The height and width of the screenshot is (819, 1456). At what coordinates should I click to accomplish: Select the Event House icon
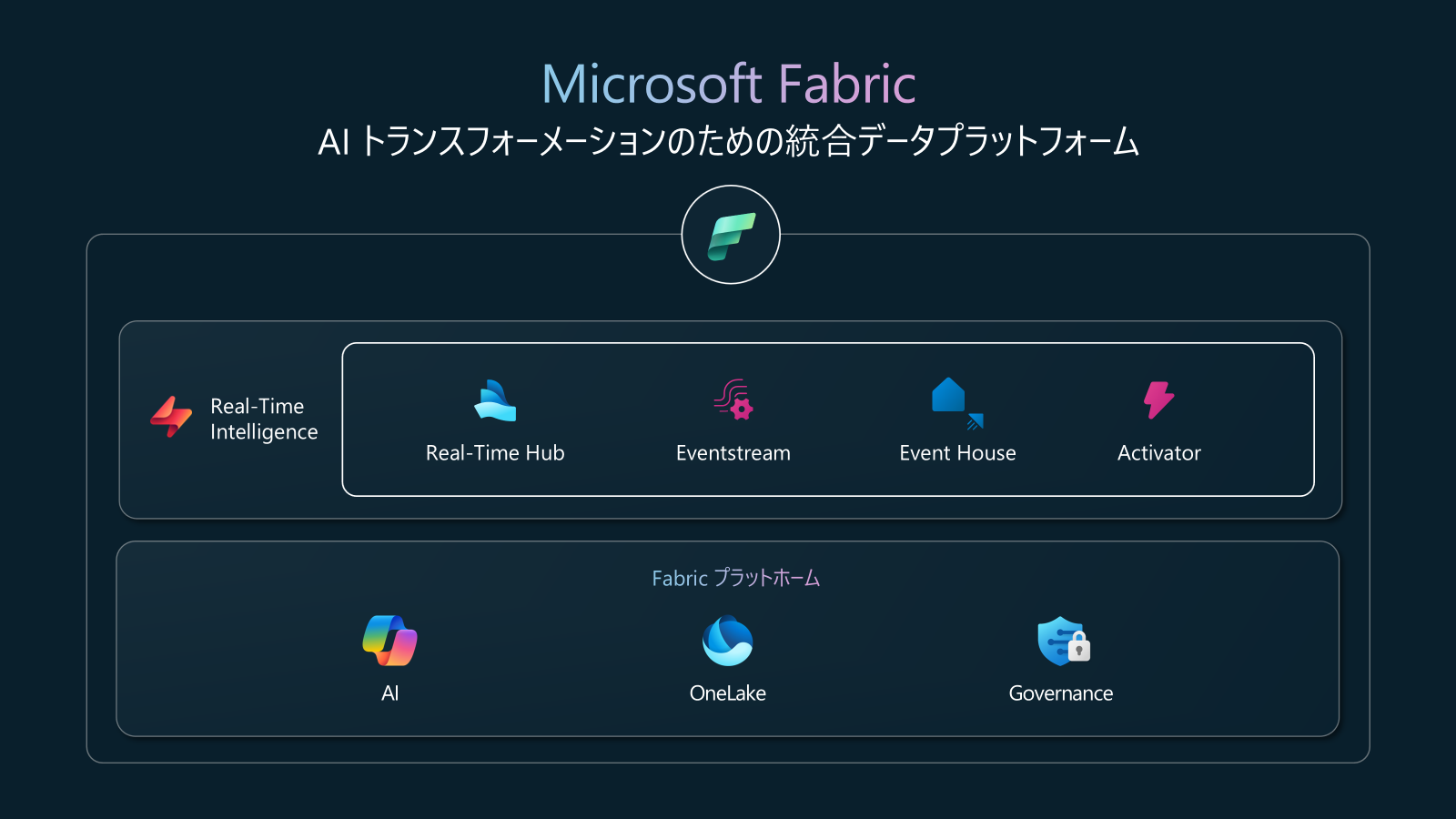[957, 403]
